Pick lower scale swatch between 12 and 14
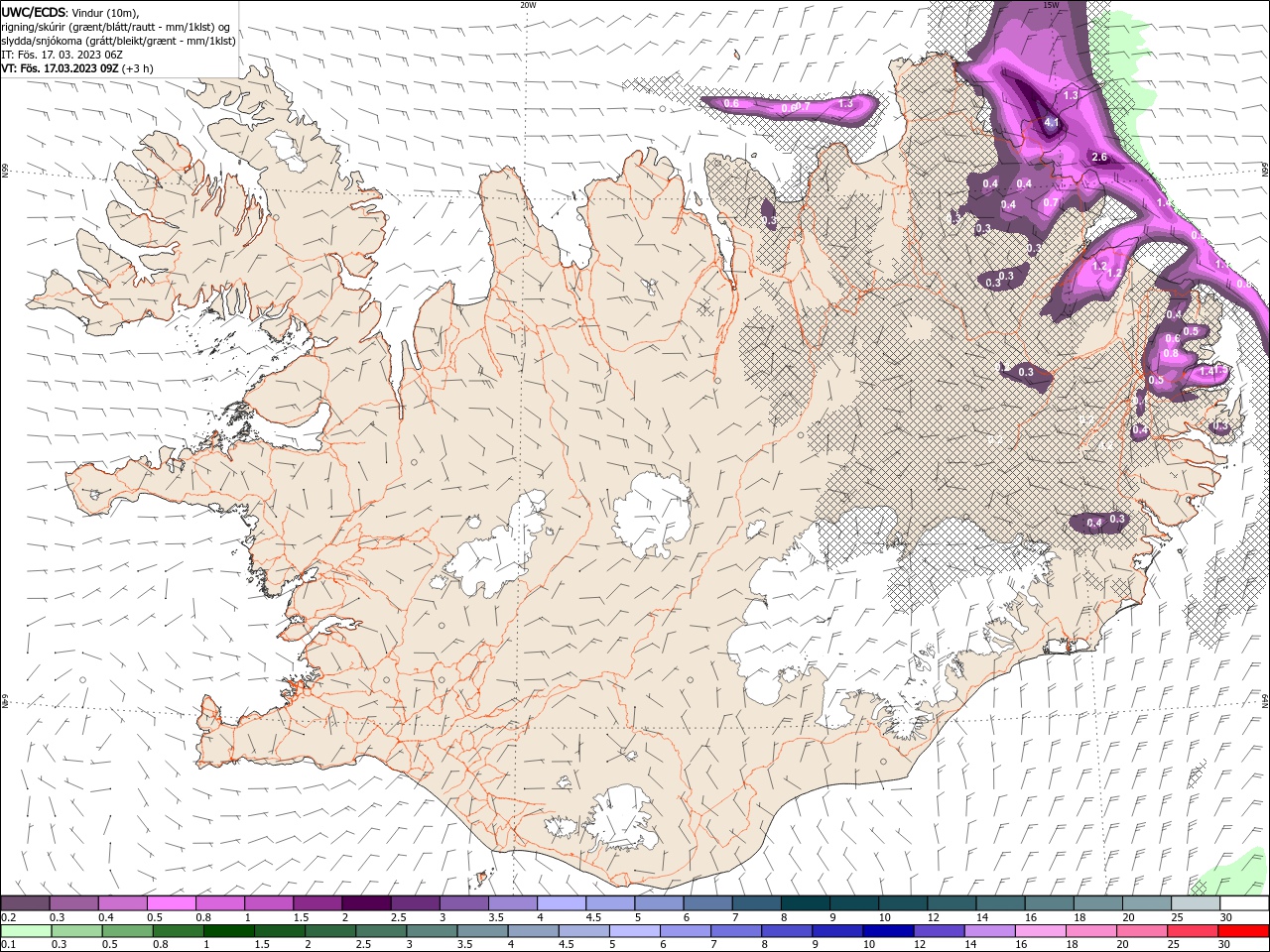The width and height of the screenshot is (1270, 952). pyautogui.click(x=938, y=931)
